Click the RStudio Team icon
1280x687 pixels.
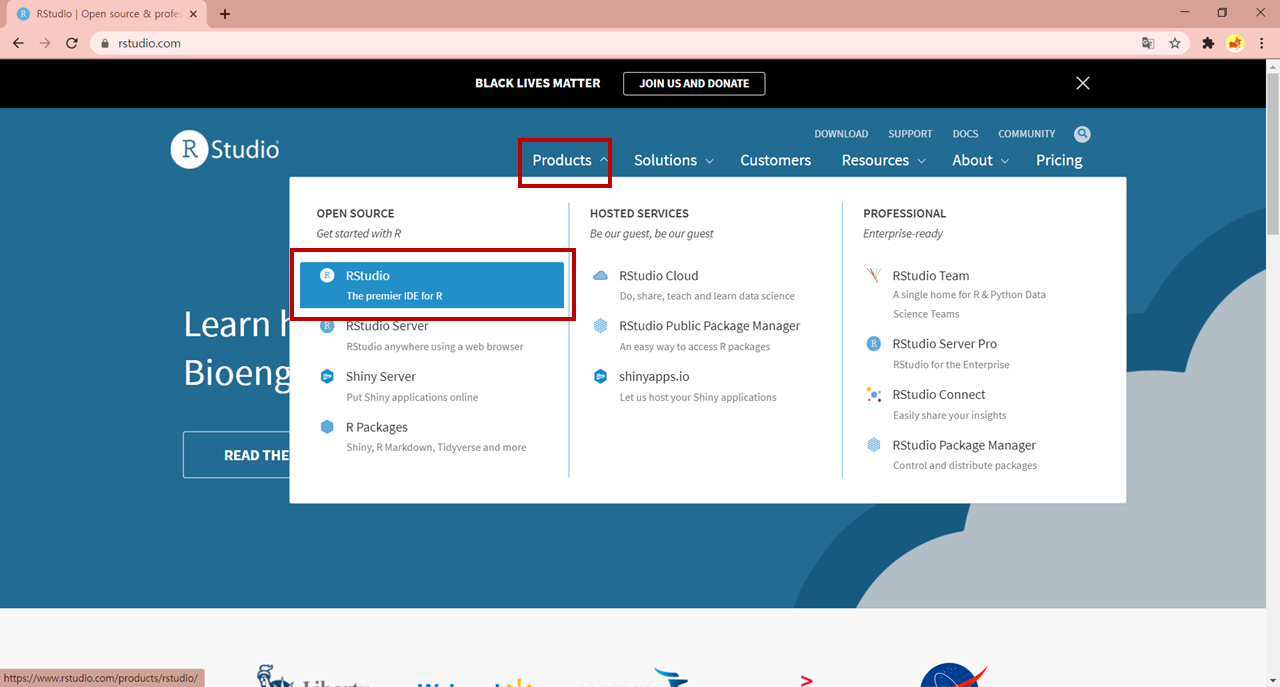pyautogui.click(x=873, y=275)
